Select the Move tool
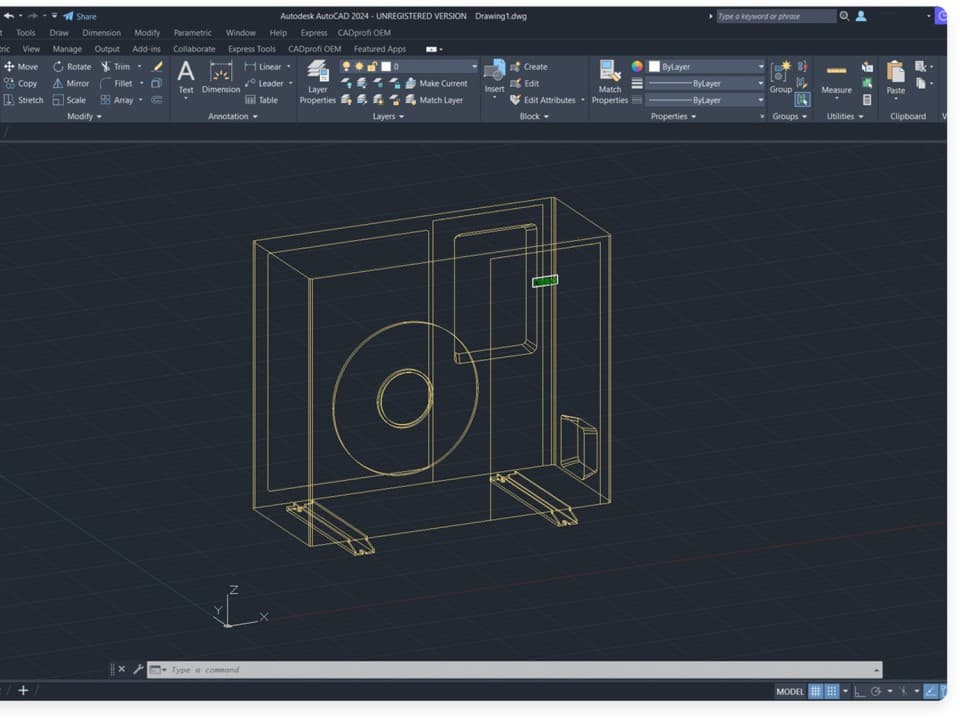 coord(23,66)
